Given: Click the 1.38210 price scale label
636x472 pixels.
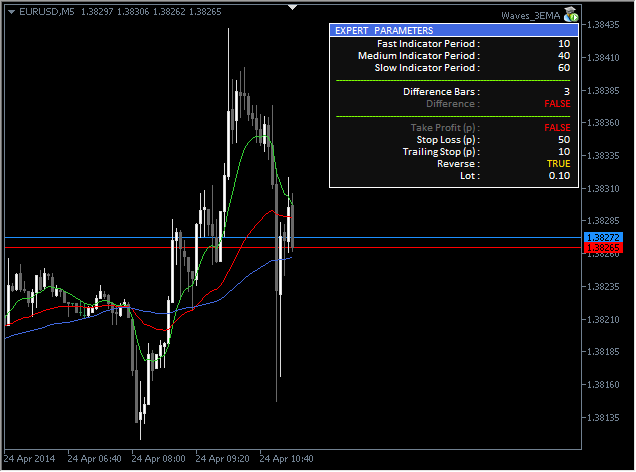Looking at the screenshot, I should [x=603, y=320].
